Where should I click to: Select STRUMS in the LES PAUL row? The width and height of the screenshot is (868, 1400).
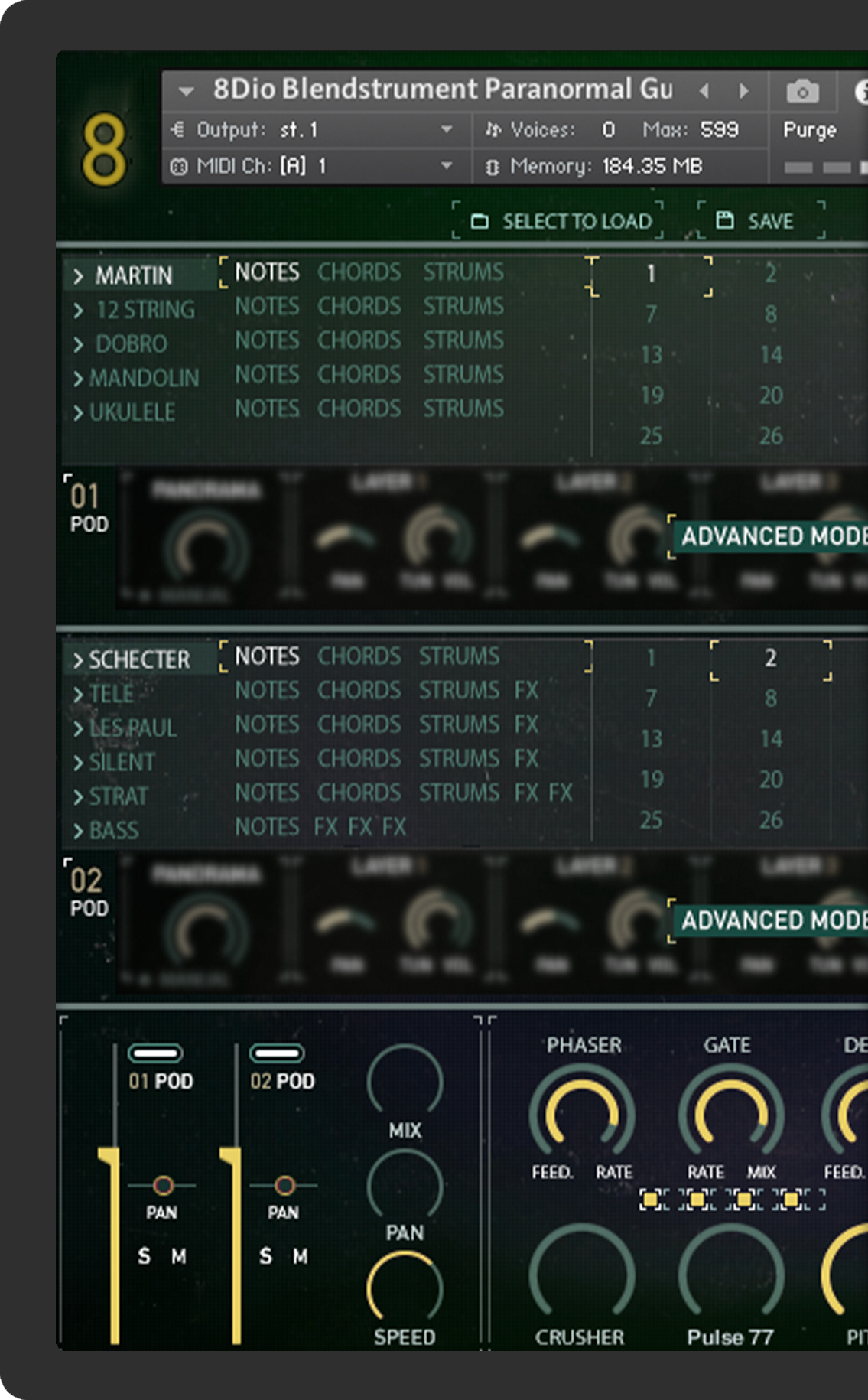(x=459, y=724)
